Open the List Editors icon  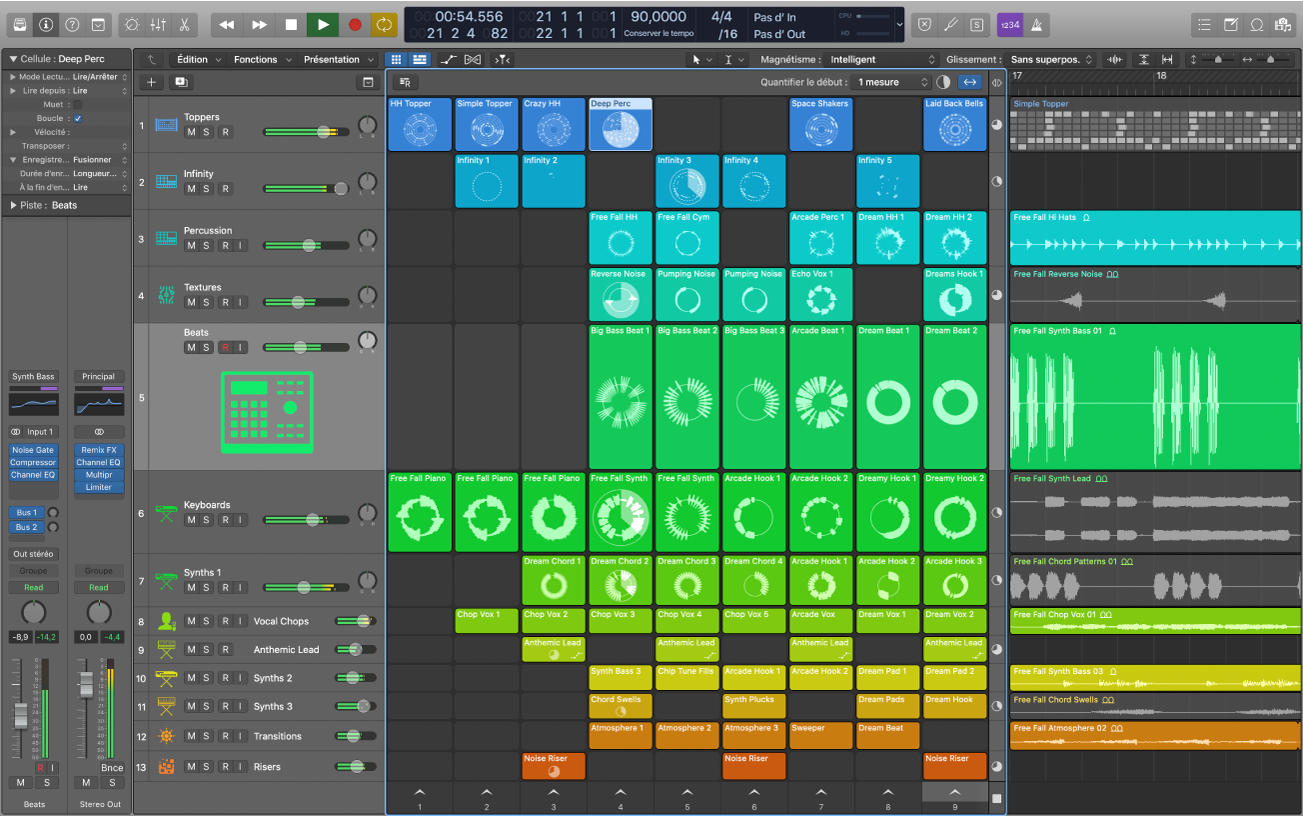tap(1205, 24)
